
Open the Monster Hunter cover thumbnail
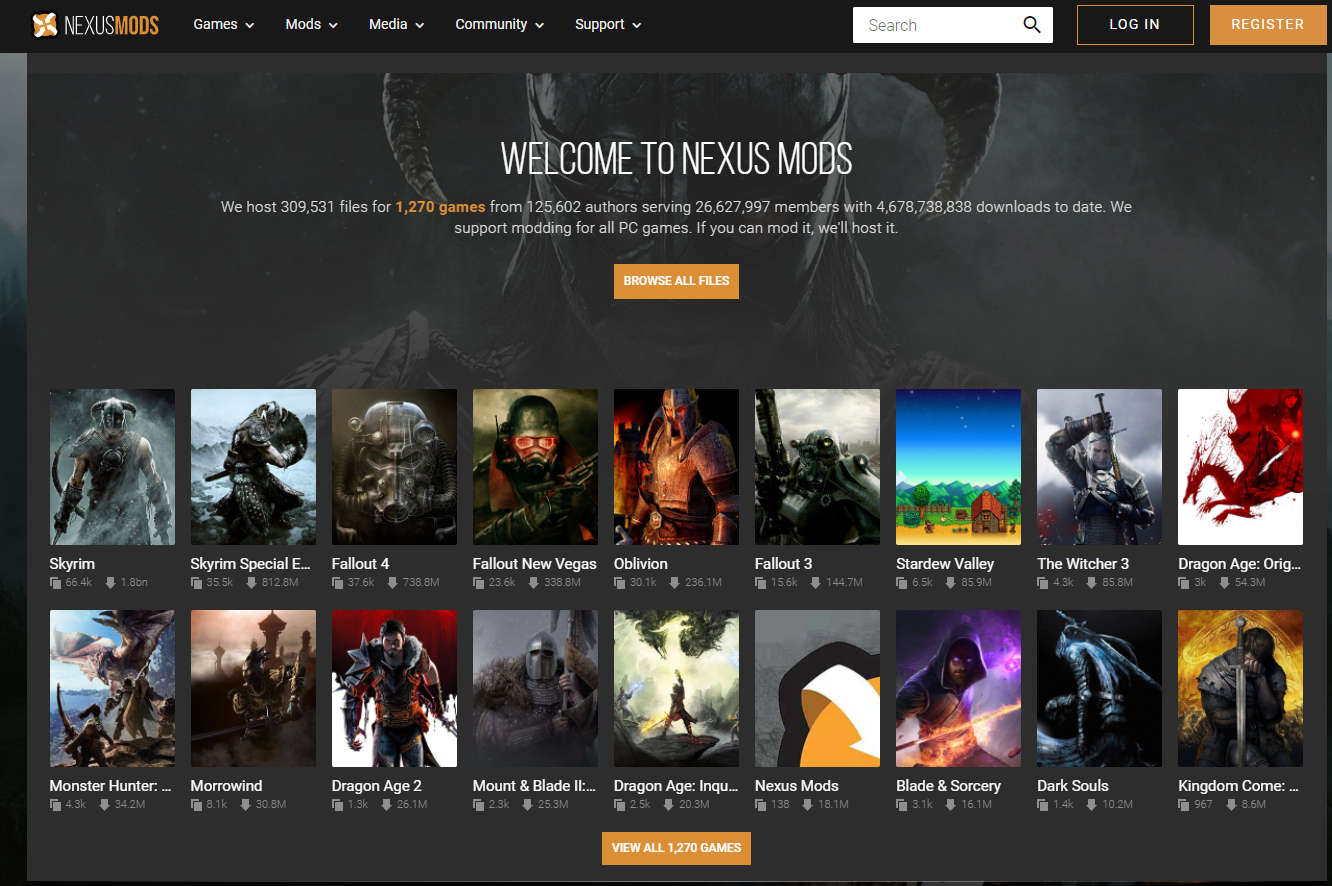(112, 689)
